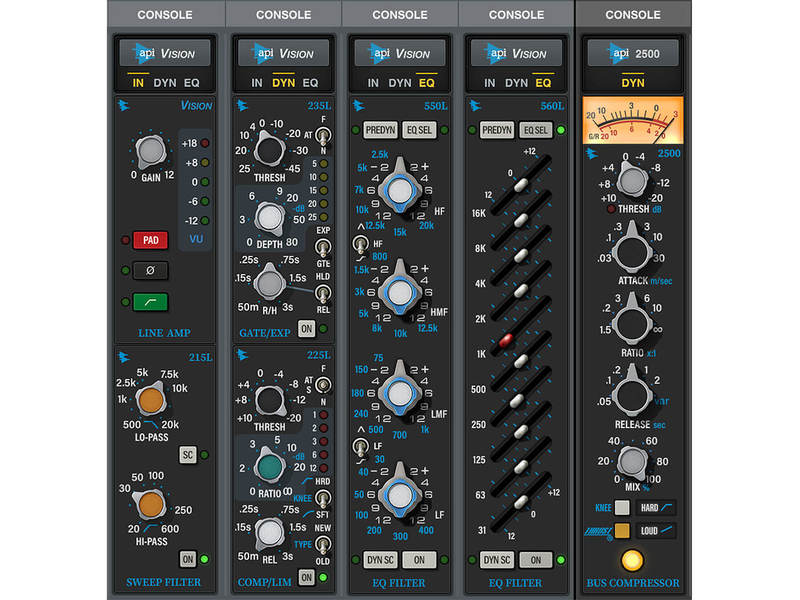Click the white KNEE square button
The height and width of the screenshot is (600, 800).
622,508
